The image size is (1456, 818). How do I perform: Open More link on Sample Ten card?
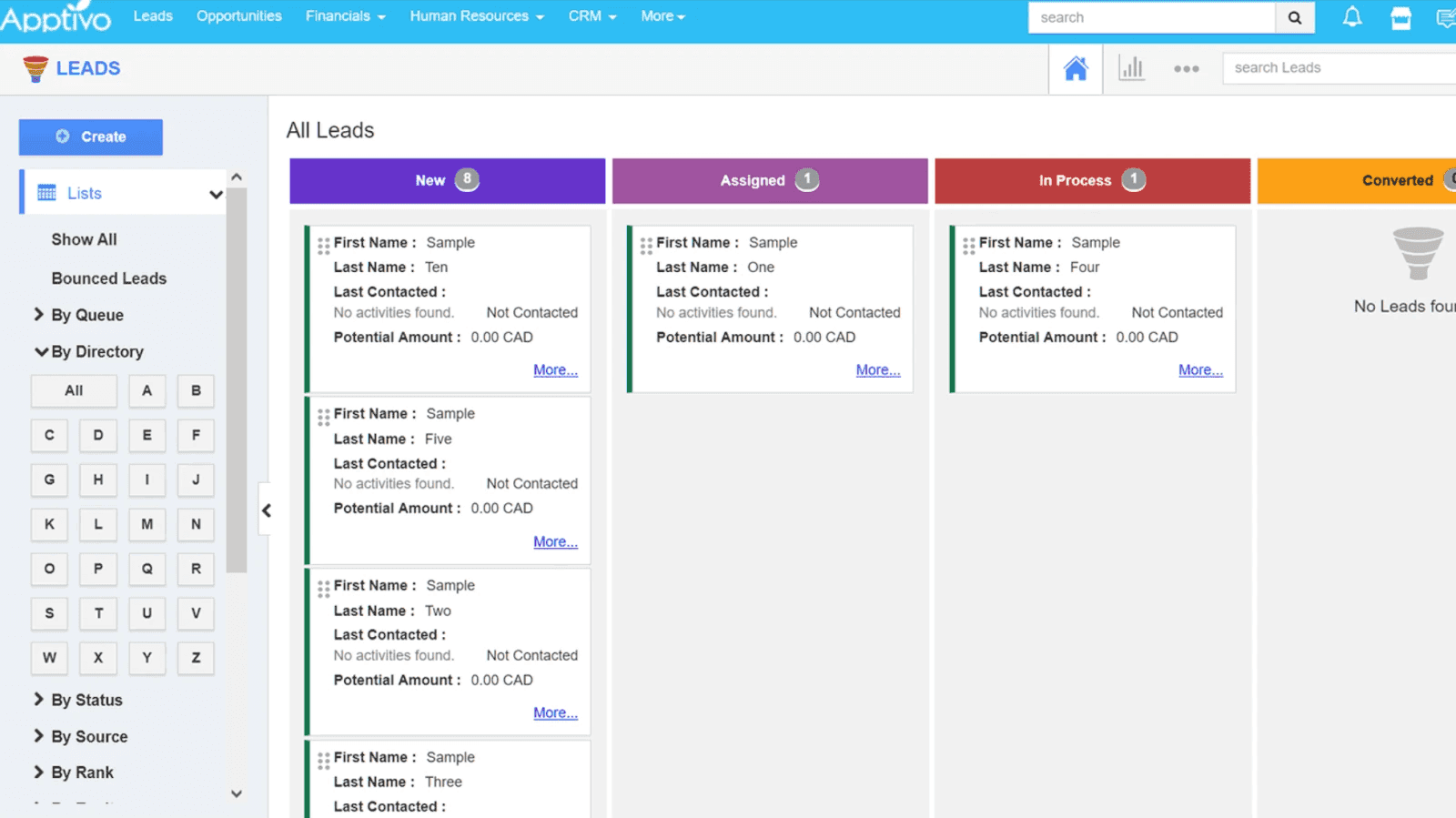pos(555,370)
